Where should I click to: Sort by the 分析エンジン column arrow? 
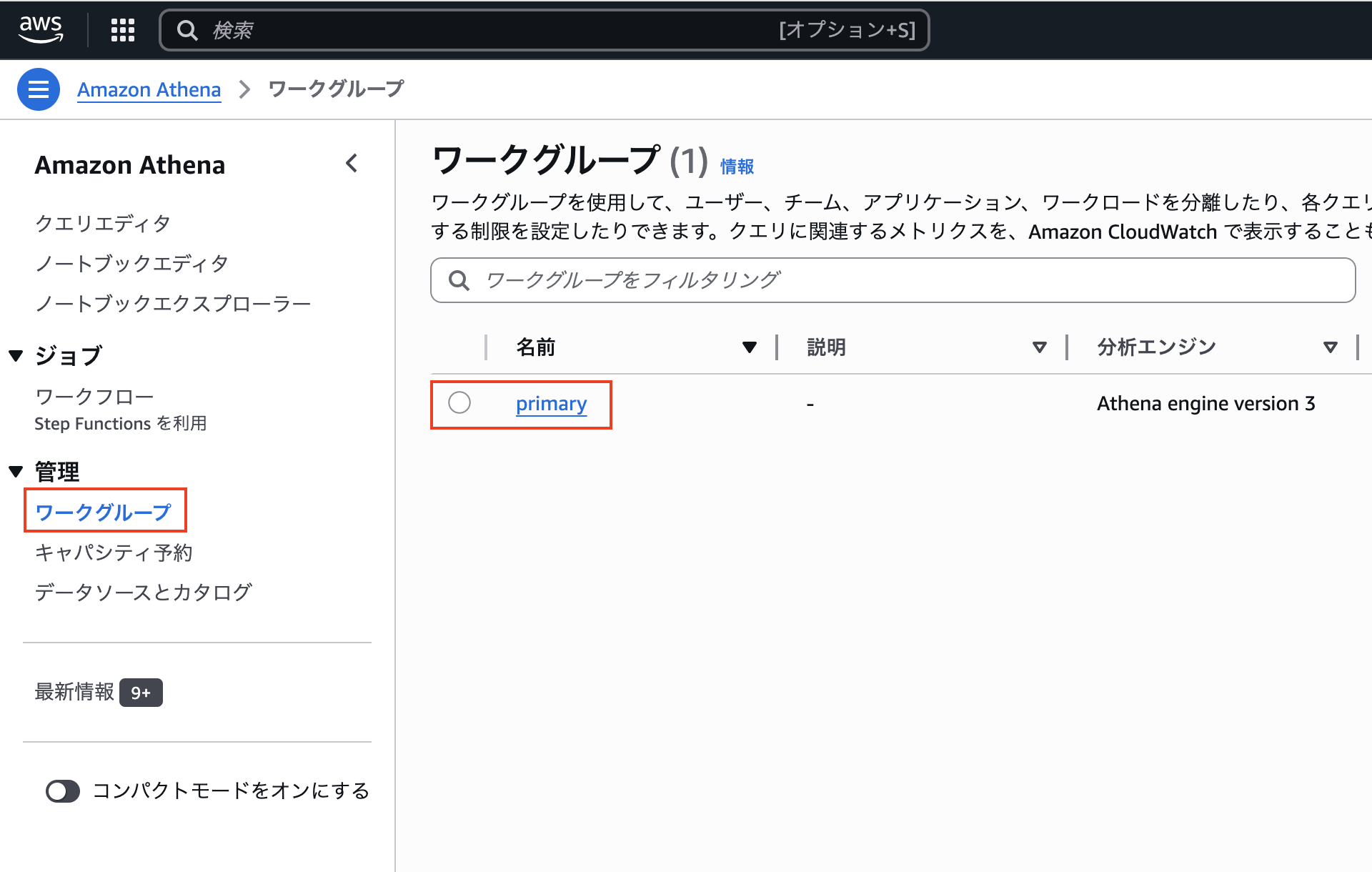pyautogui.click(x=1331, y=347)
